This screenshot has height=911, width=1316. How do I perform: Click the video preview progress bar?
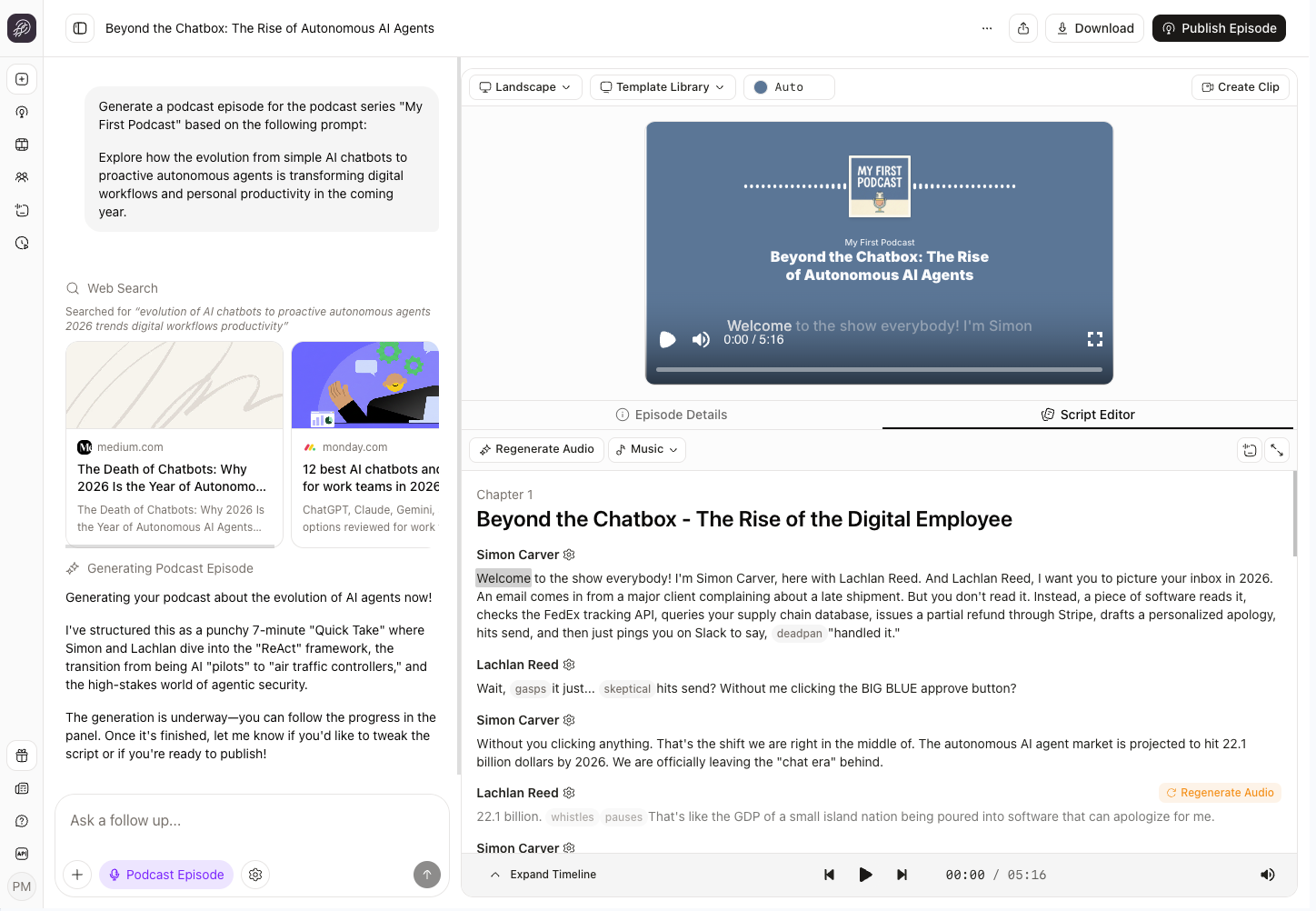tap(879, 369)
